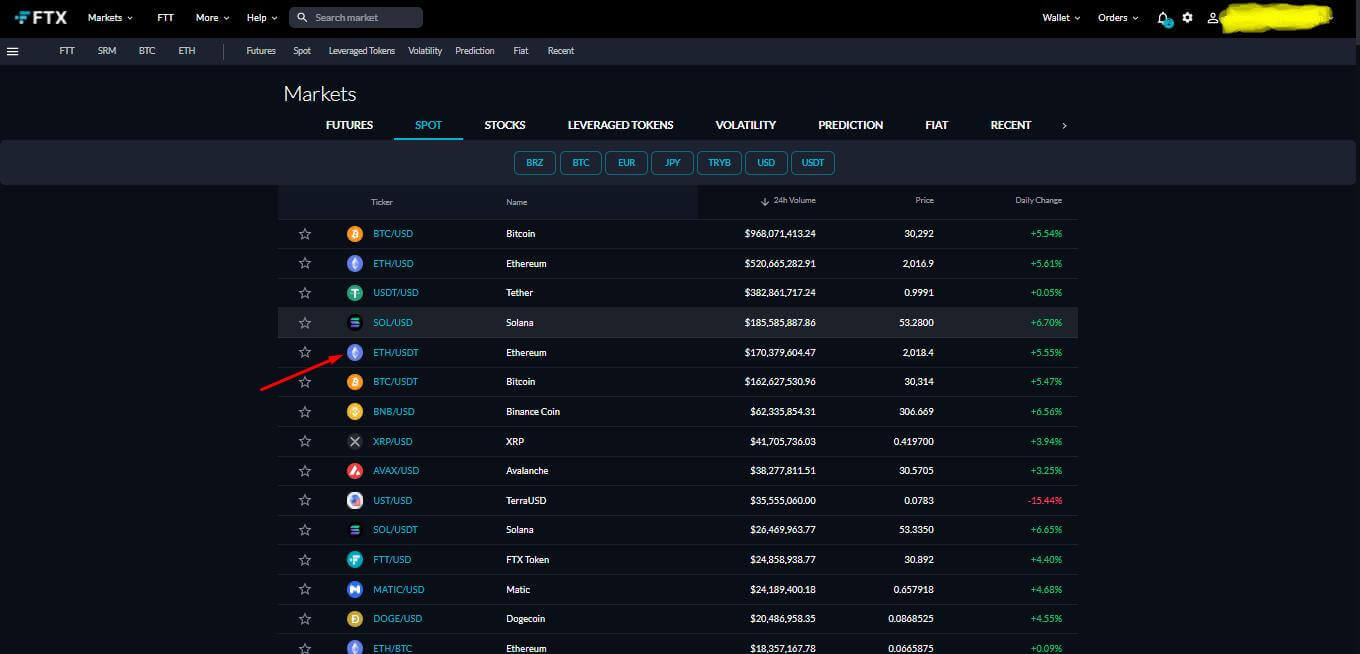Select the Spot tab
The height and width of the screenshot is (654, 1360).
[x=428, y=125]
